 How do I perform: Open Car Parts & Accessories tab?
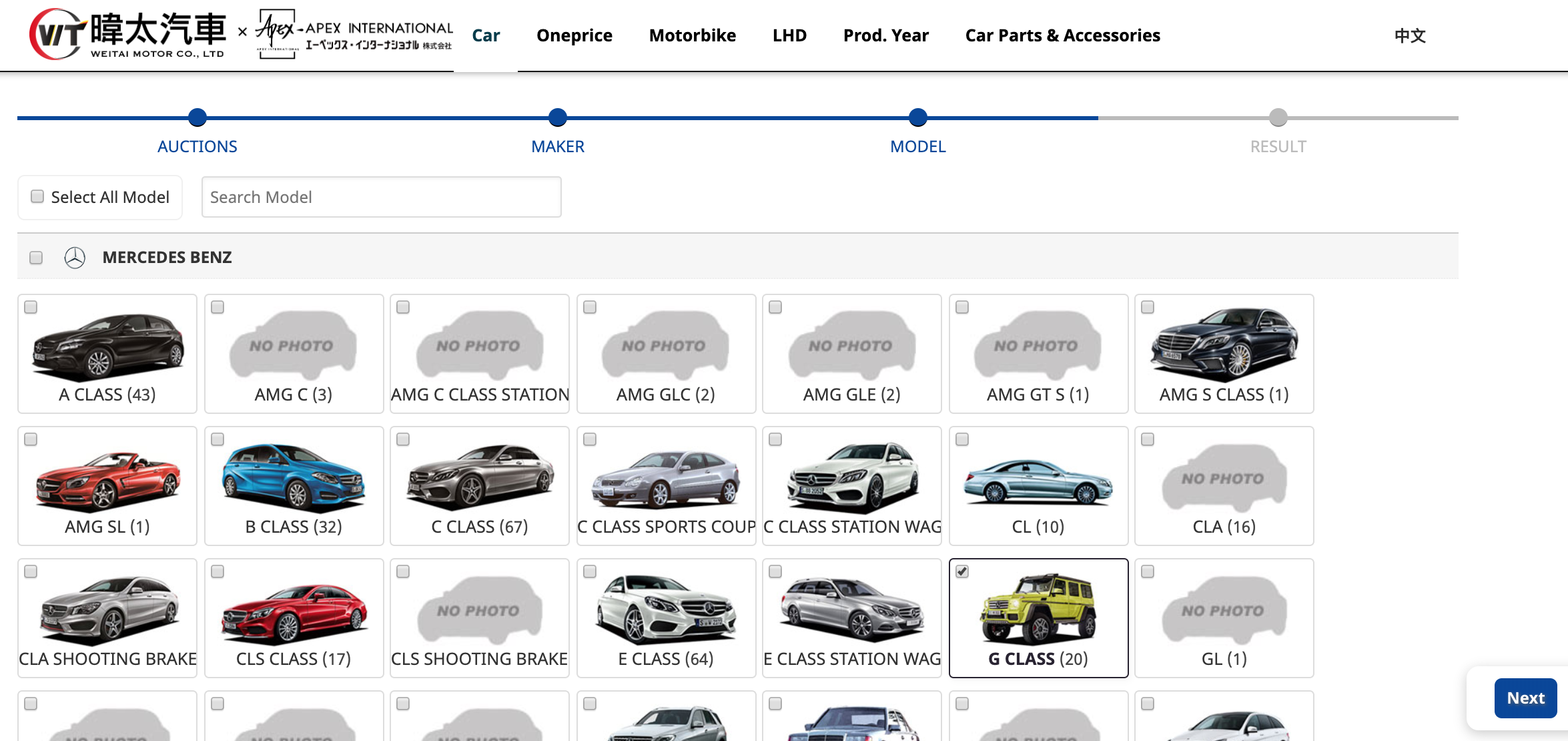[1063, 35]
